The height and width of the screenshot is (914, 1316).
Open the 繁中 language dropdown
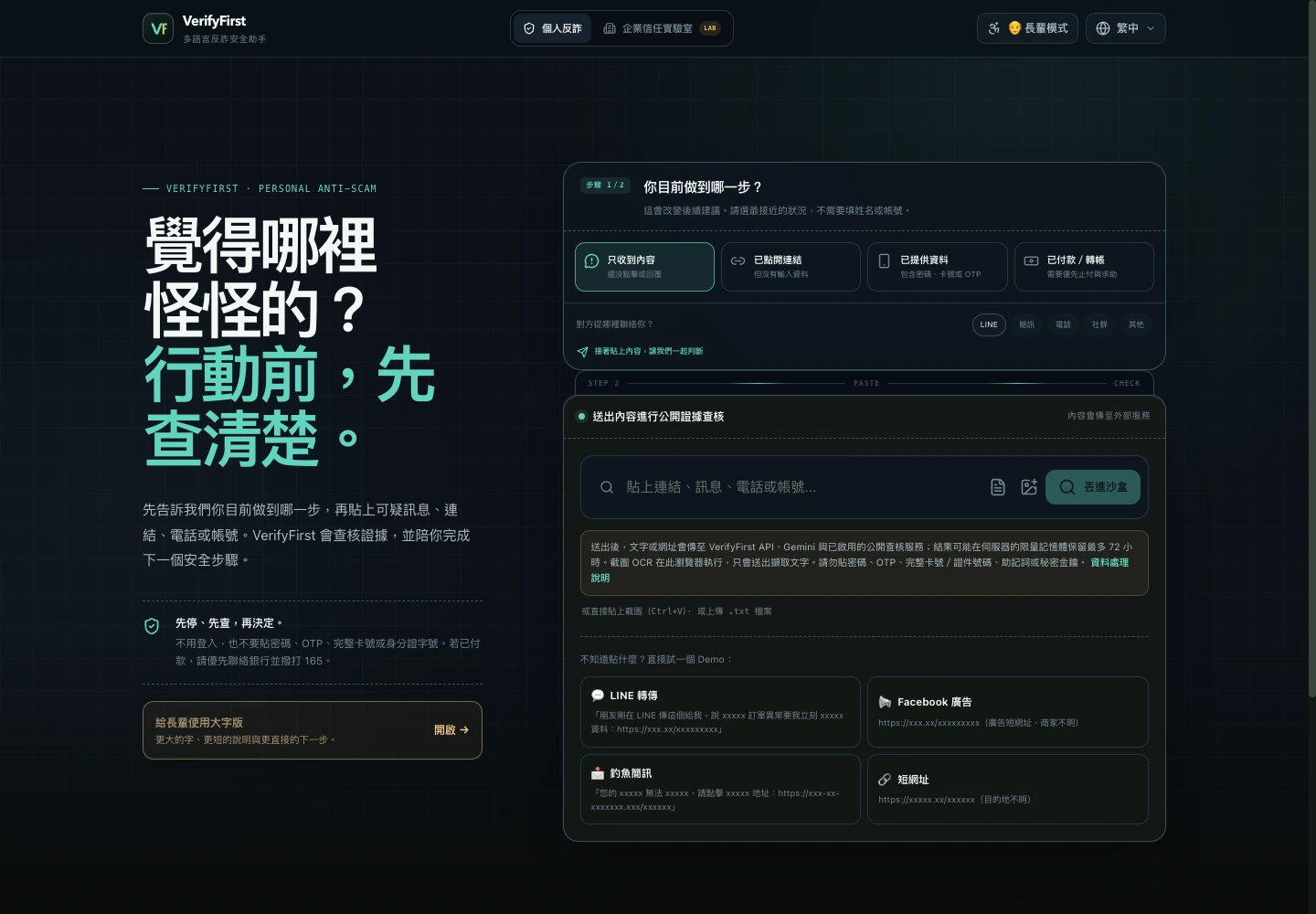pyautogui.click(x=1125, y=28)
